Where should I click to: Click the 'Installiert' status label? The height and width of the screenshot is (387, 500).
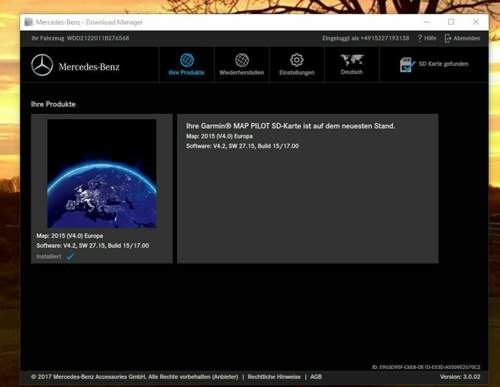pyautogui.click(x=49, y=256)
